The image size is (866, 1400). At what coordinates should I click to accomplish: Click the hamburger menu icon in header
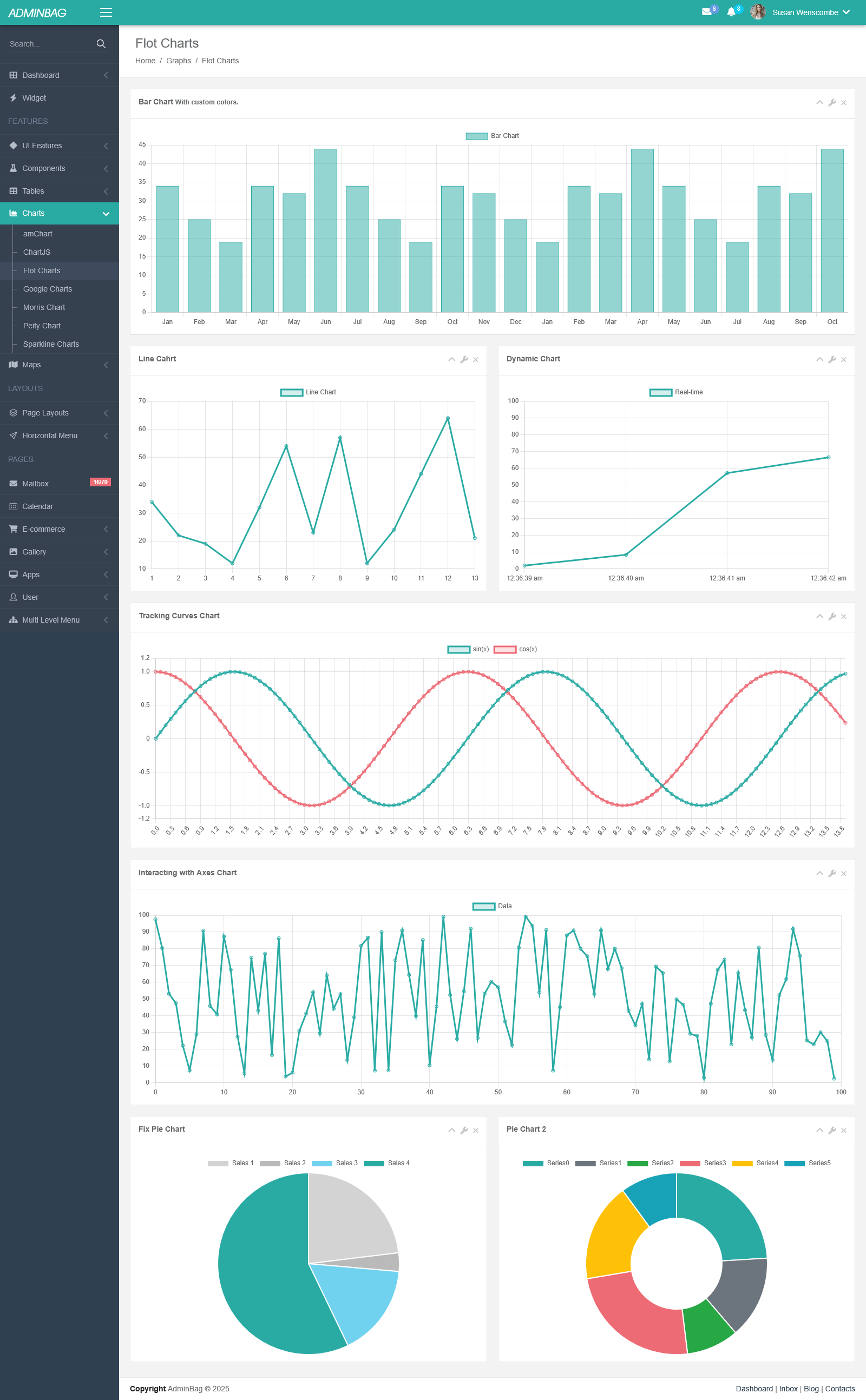coord(106,12)
